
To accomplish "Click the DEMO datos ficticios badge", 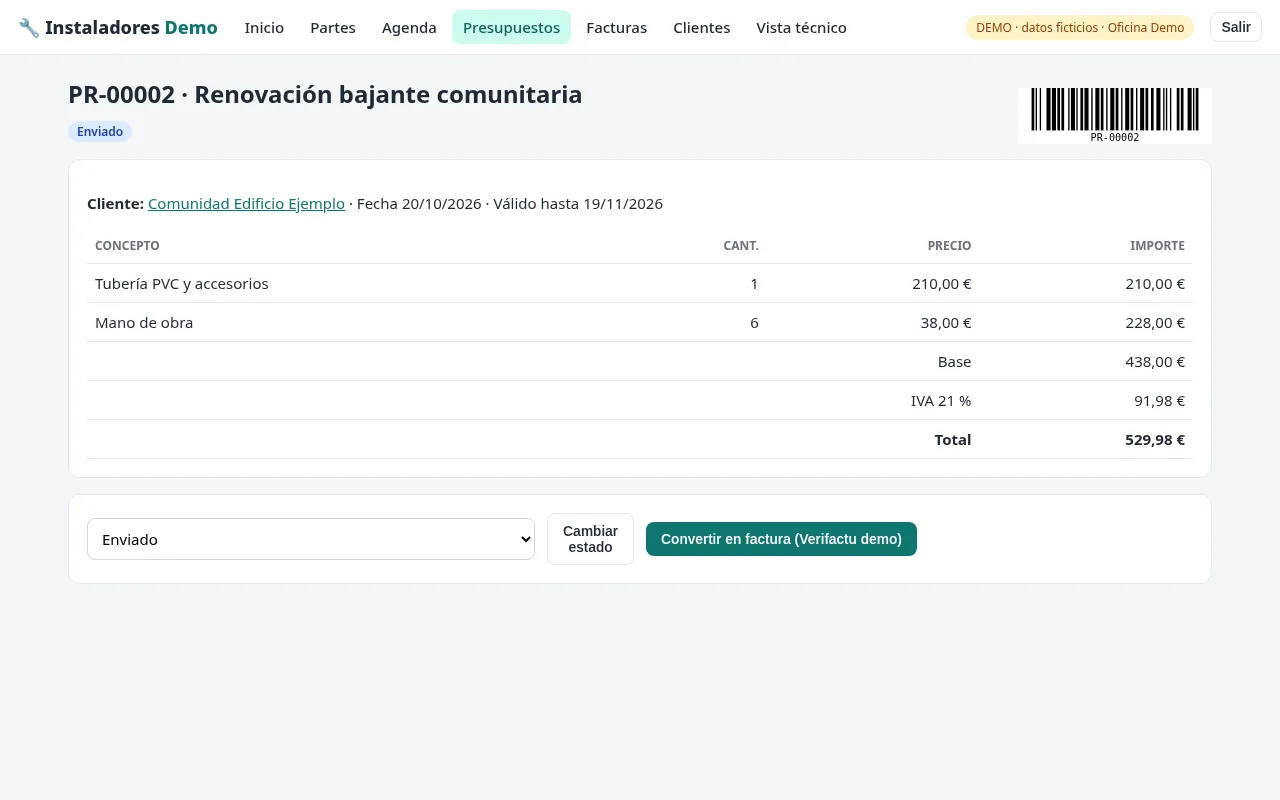I will click(1080, 28).
